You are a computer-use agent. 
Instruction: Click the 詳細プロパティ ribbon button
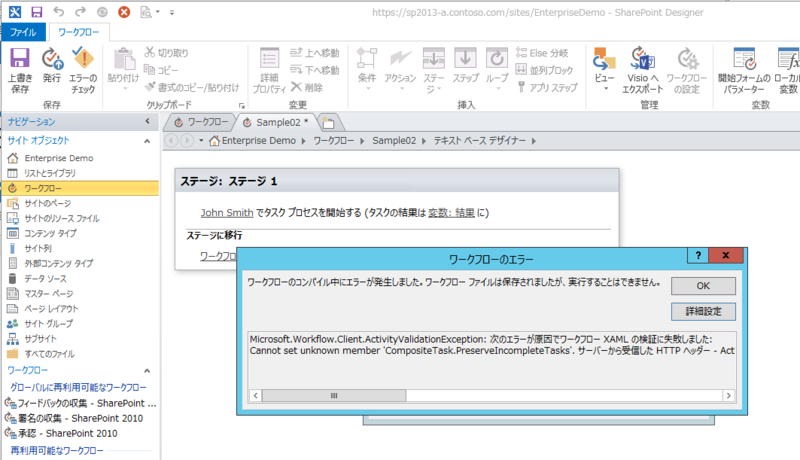click(x=269, y=71)
